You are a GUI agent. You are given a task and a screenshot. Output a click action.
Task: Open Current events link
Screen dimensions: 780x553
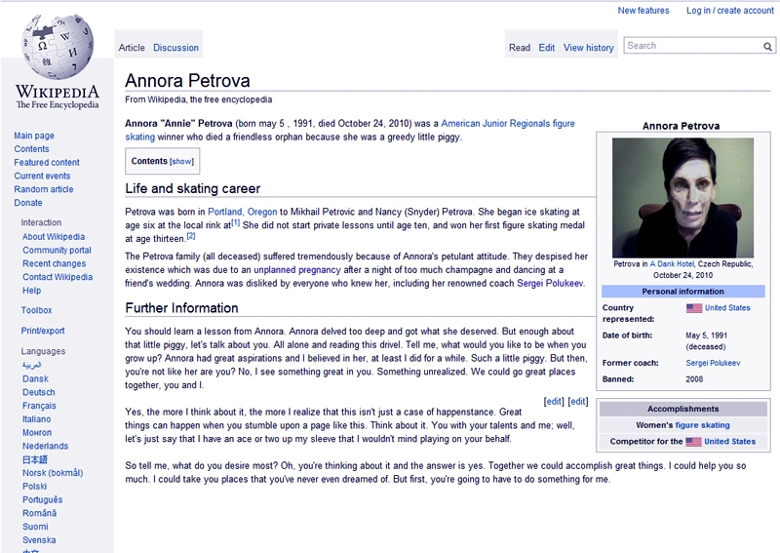pos(42,176)
